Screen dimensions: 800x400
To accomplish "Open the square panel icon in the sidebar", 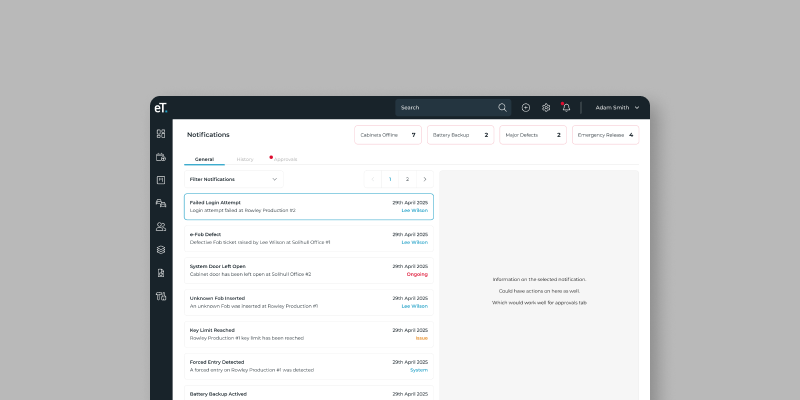I will (161, 180).
